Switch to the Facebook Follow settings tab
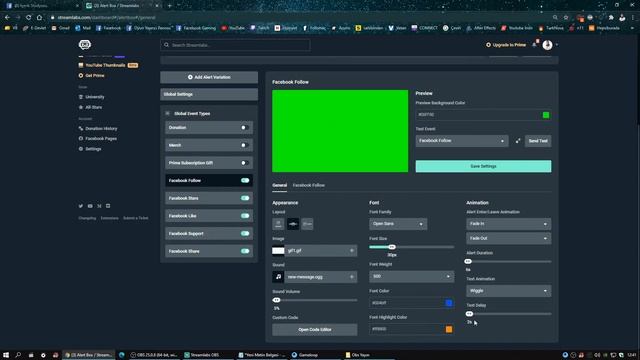 [309, 185]
